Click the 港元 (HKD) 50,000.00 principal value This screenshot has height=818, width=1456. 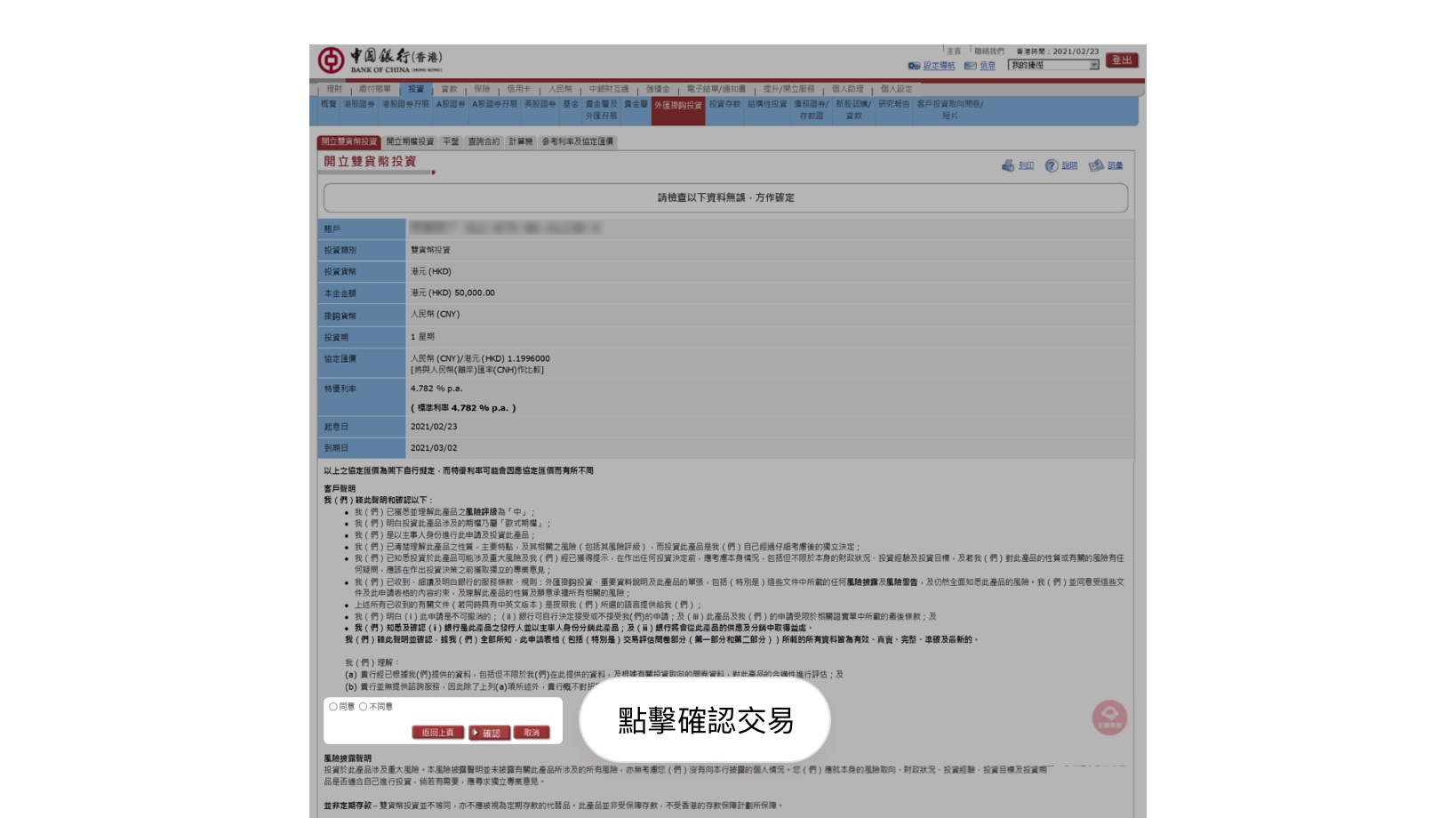[x=452, y=293]
